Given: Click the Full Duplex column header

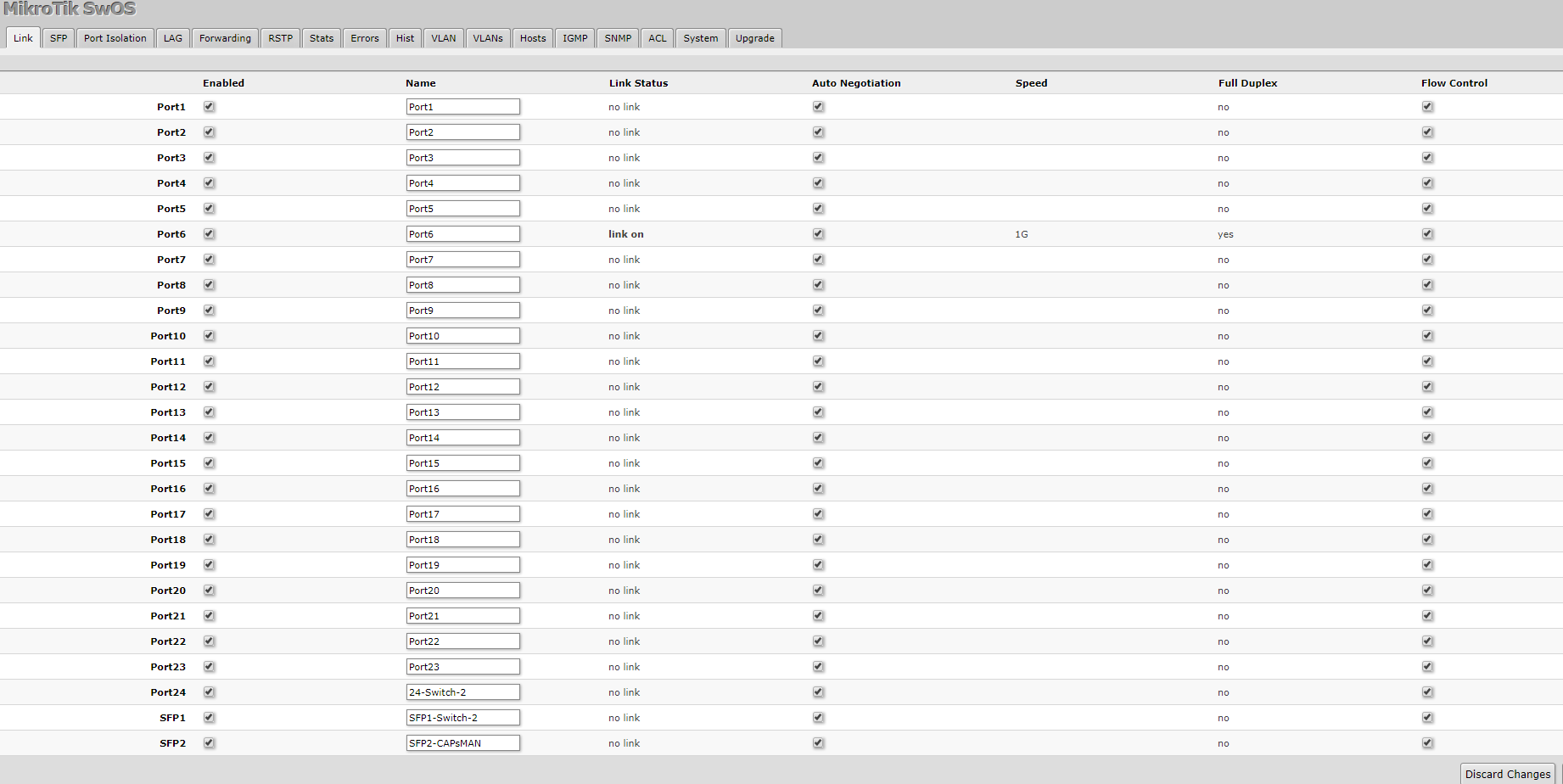Looking at the screenshot, I should pos(1248,83).
